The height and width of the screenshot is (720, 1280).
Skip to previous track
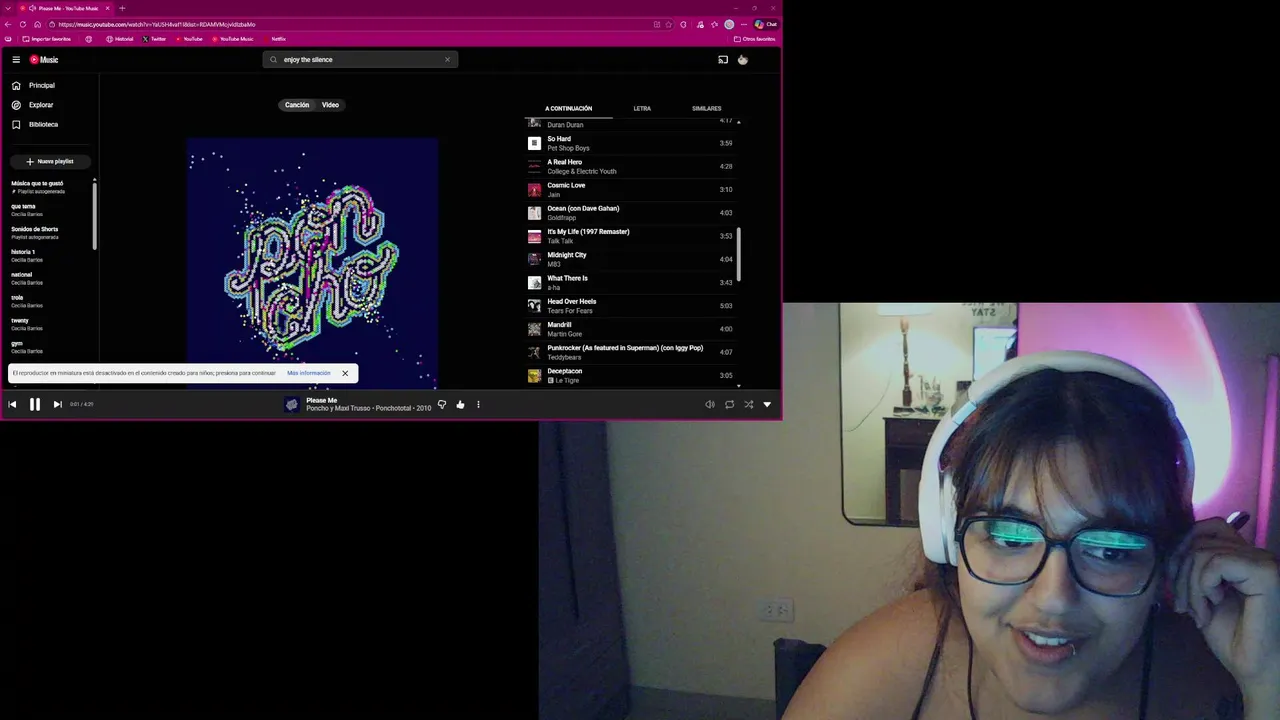coord(12,404)
